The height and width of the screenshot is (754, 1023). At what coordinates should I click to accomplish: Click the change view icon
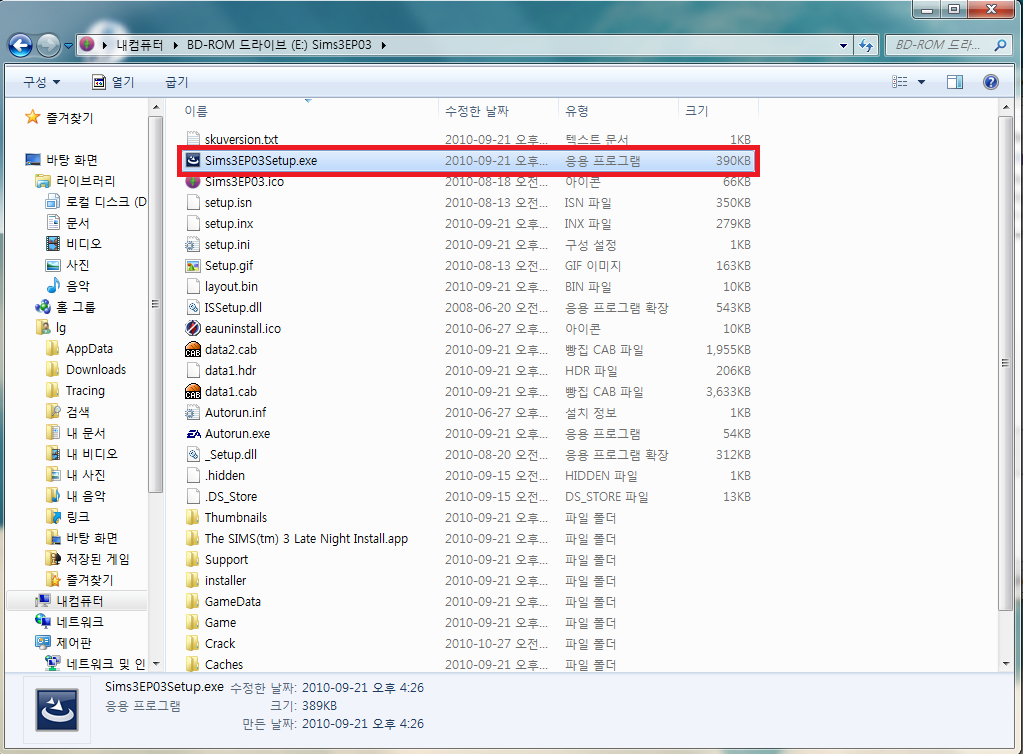(899, 82)
